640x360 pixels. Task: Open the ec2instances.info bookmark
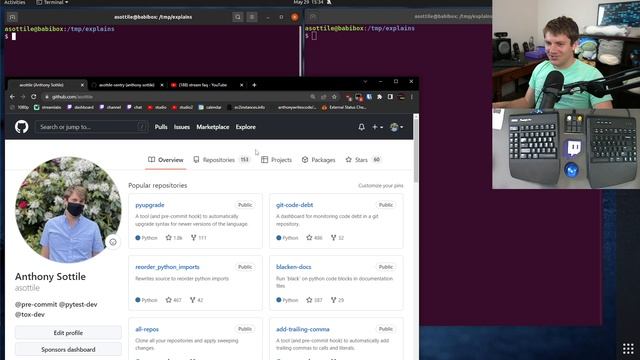(246, 107)
